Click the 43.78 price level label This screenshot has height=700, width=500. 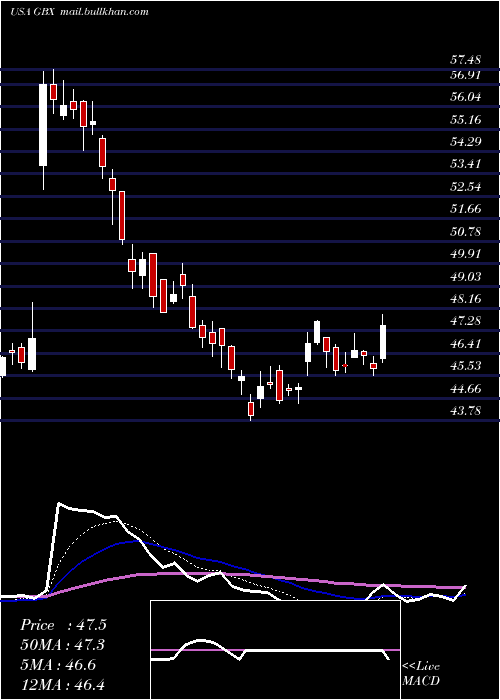pos(465,410)
